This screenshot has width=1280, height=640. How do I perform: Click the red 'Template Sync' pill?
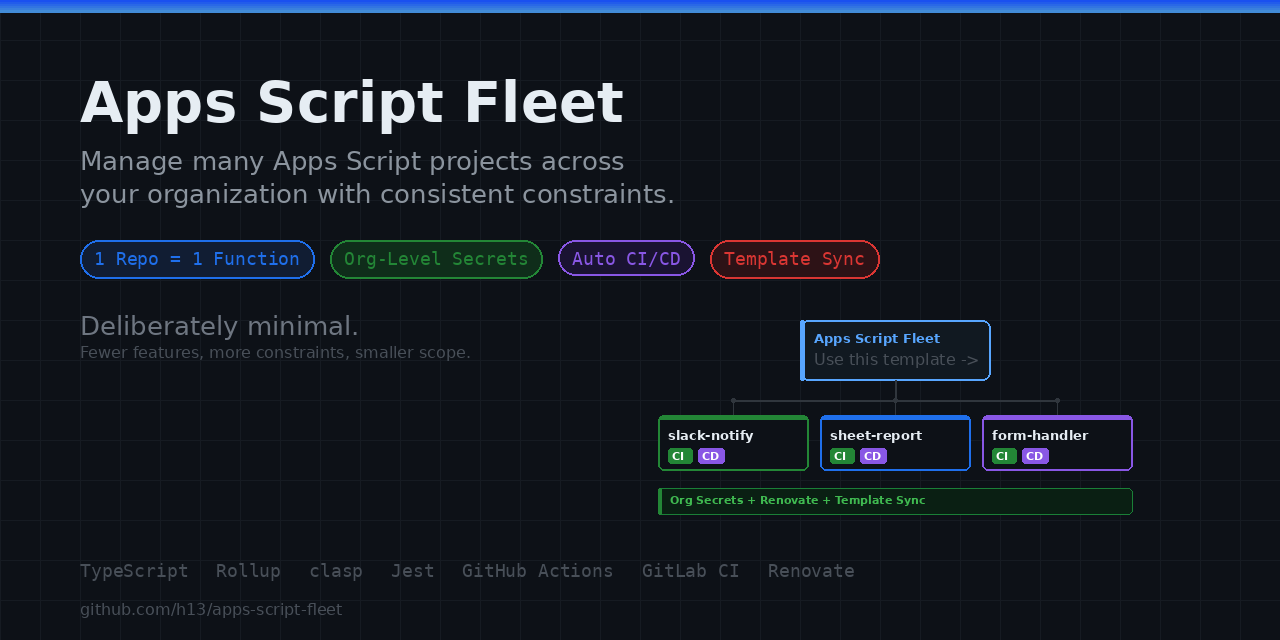[x=795, y=259]
